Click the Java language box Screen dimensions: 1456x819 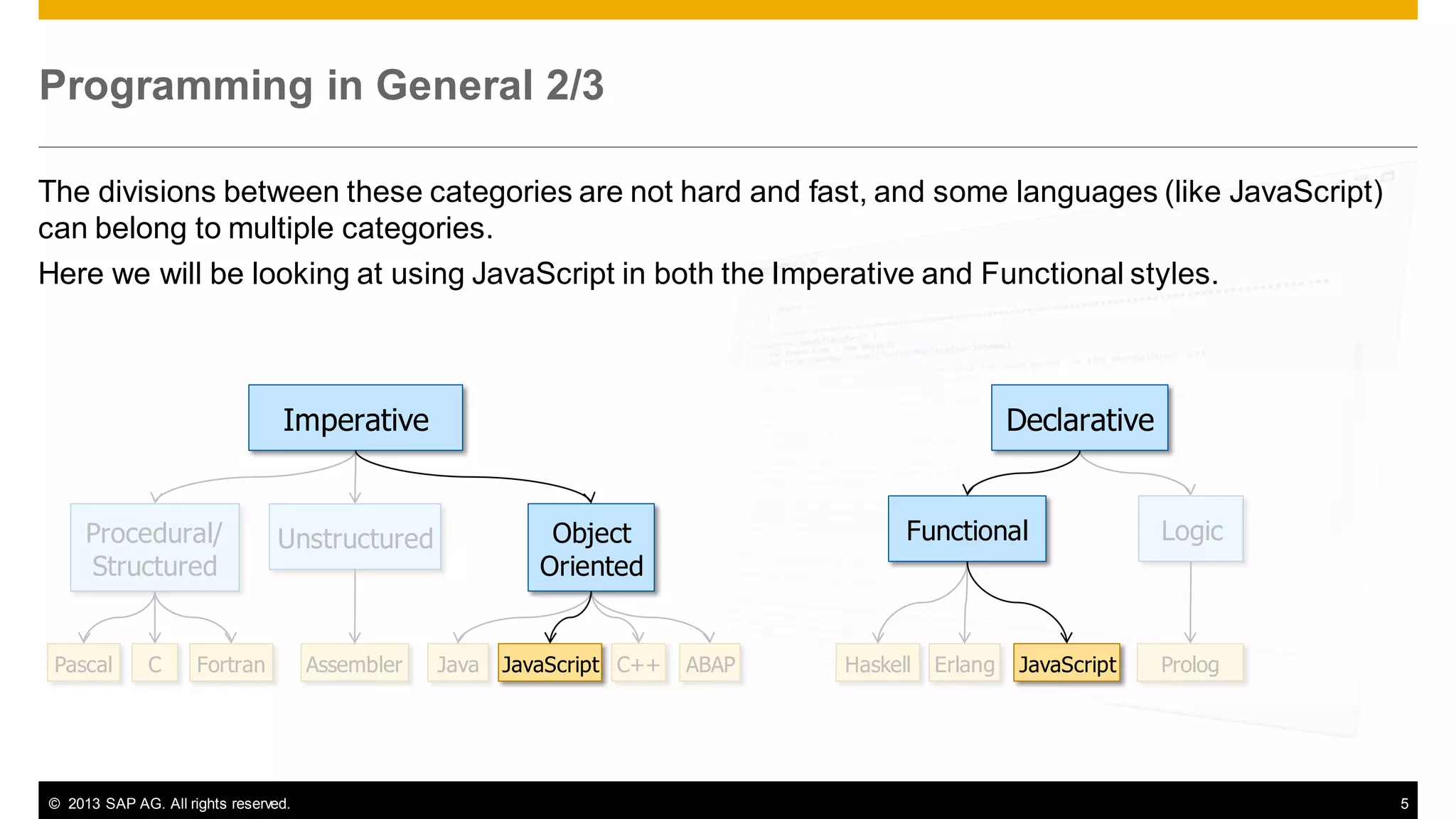pos(457,663)
